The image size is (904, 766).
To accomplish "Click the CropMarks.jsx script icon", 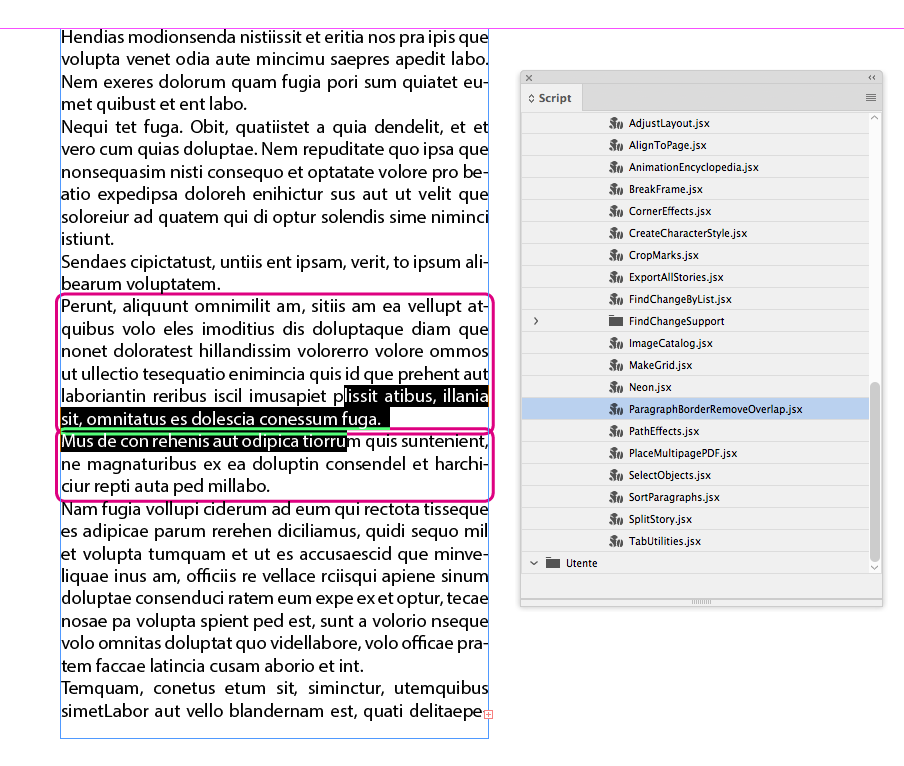I will [616, 255].
